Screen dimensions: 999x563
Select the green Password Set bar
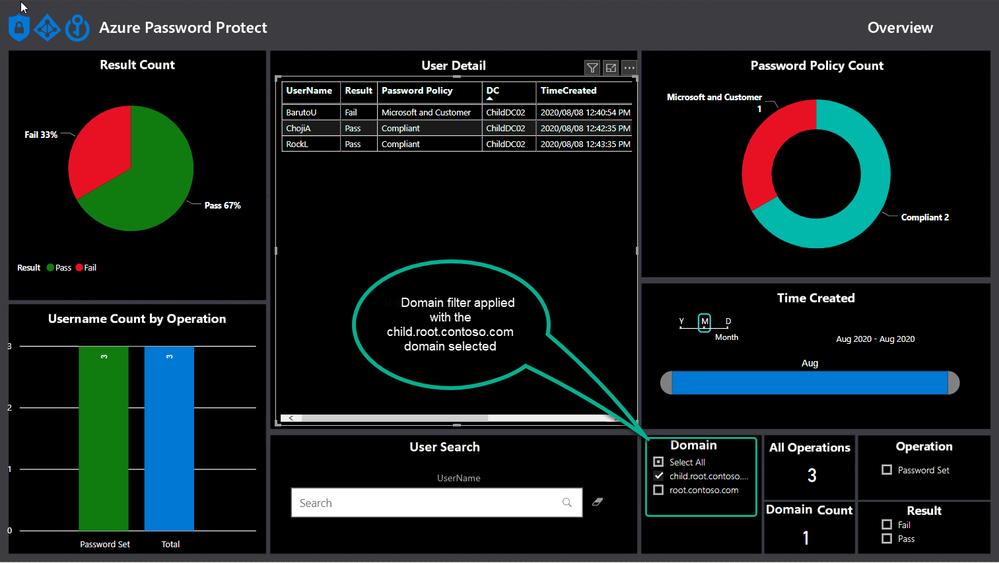(x=103, y=438)
